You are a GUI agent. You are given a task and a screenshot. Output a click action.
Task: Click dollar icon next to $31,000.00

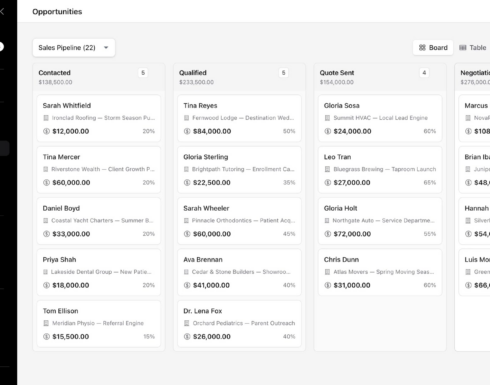(328, 285)
